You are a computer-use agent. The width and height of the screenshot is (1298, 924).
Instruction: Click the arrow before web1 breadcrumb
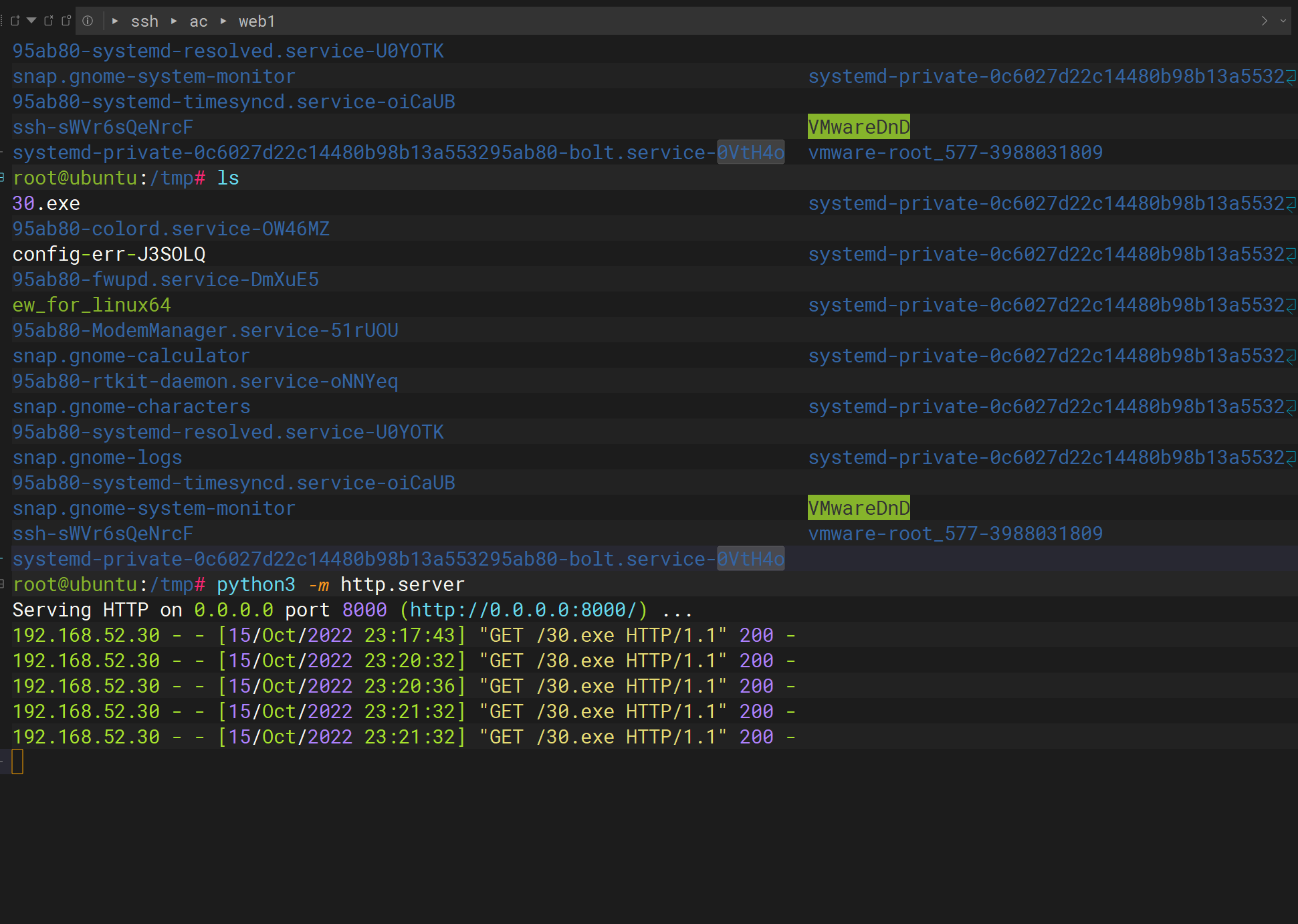[x=223, y=21]
